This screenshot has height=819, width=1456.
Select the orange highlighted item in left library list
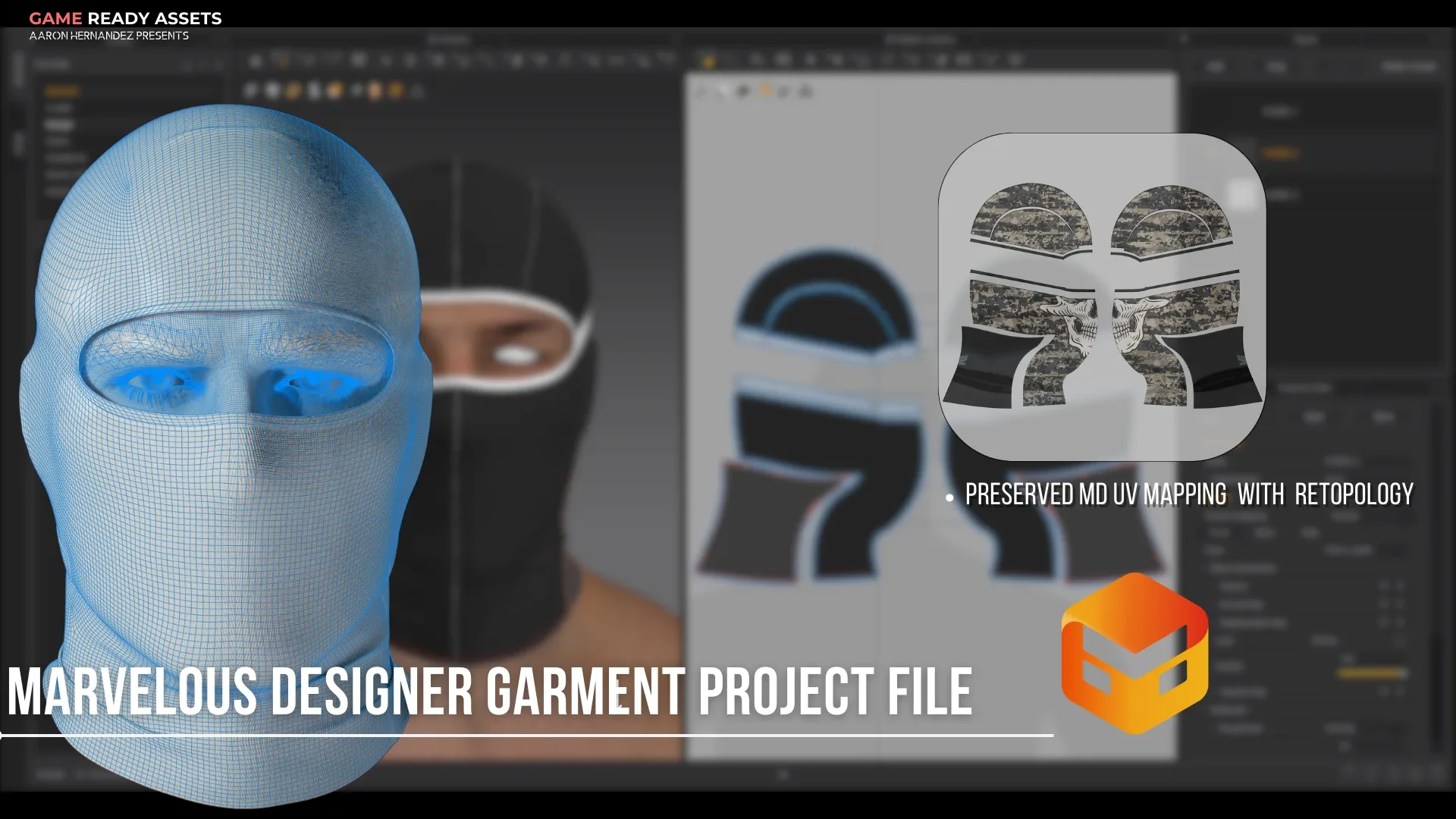62,92
